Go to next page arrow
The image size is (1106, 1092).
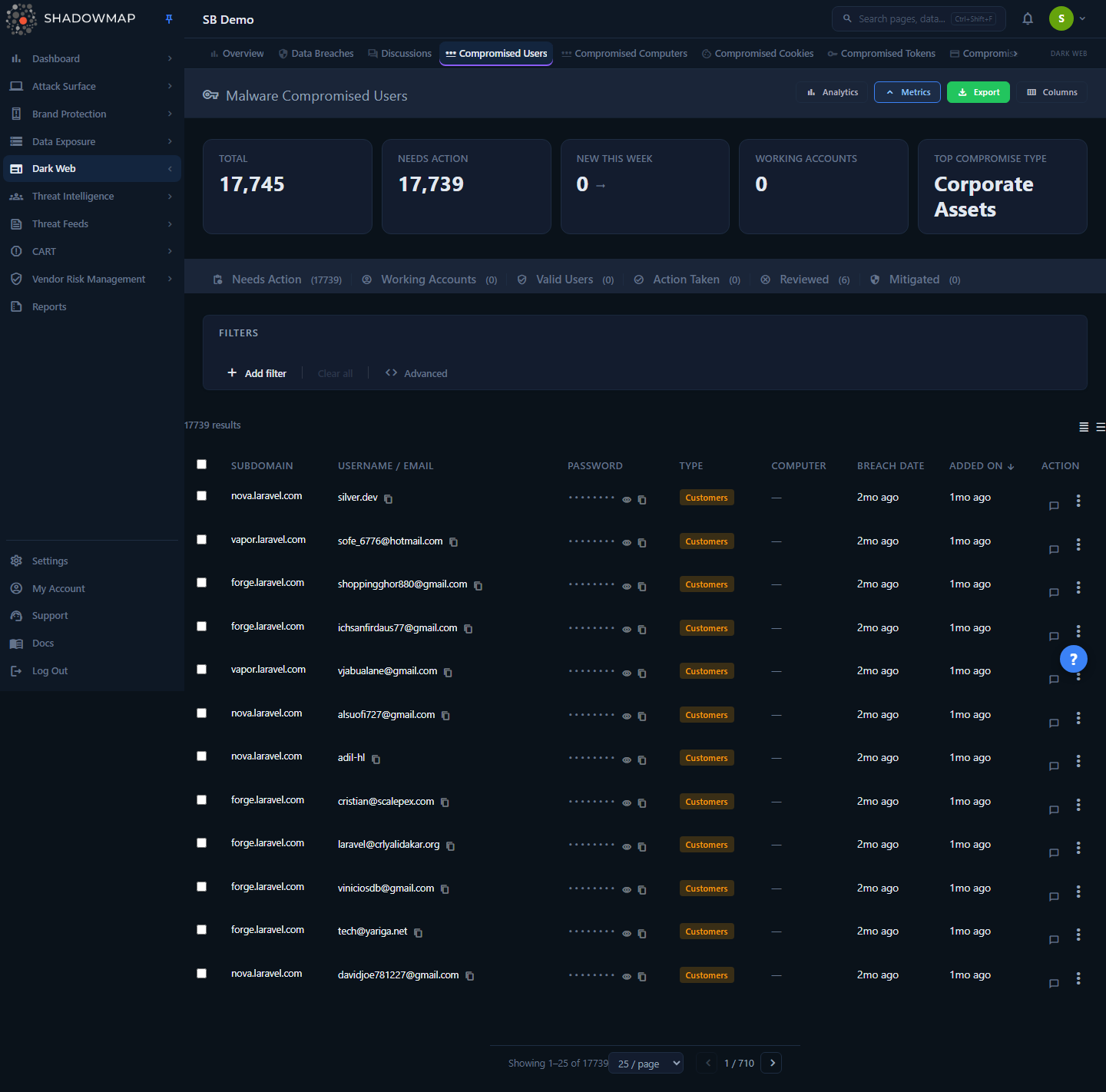click(x=772, y=1063)
